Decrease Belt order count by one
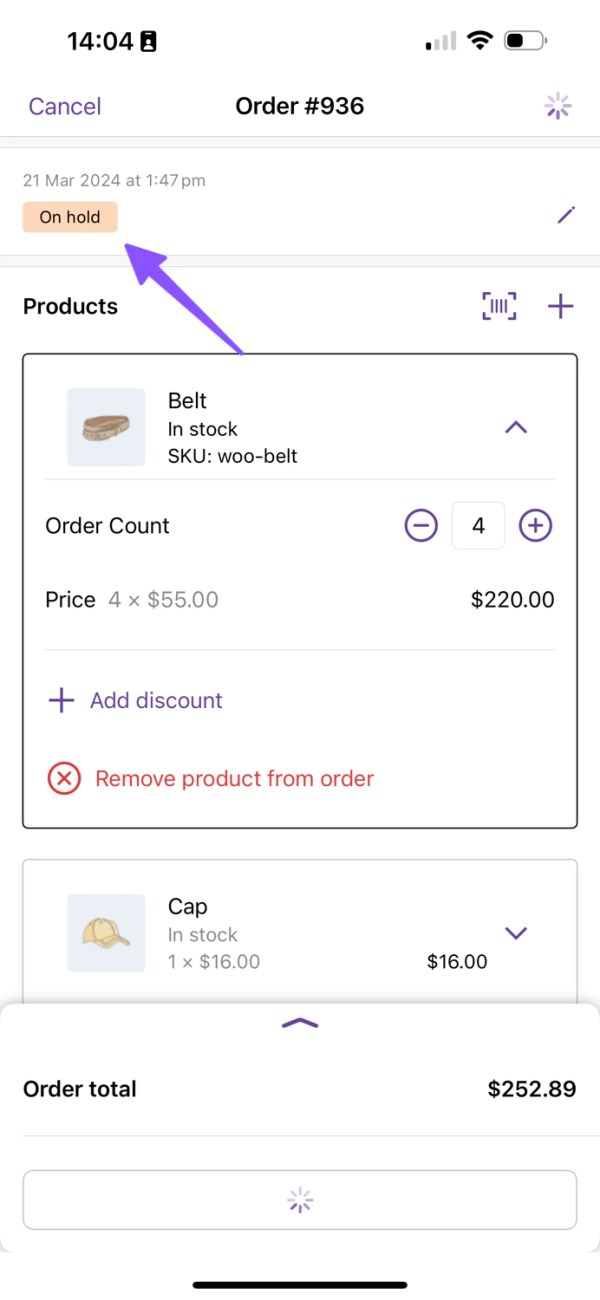Image resolution: width=600 pixels, height=1300 pixels. [x=421, y=526]
